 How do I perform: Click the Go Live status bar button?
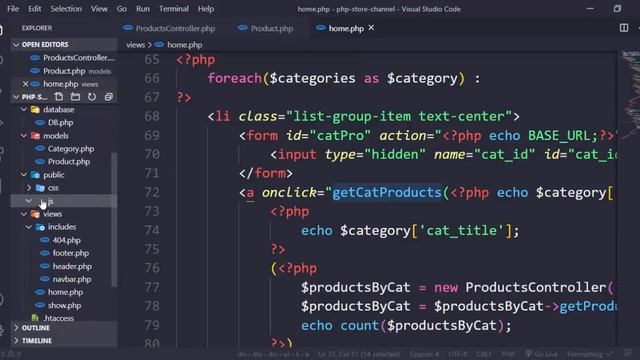[541, 354]
